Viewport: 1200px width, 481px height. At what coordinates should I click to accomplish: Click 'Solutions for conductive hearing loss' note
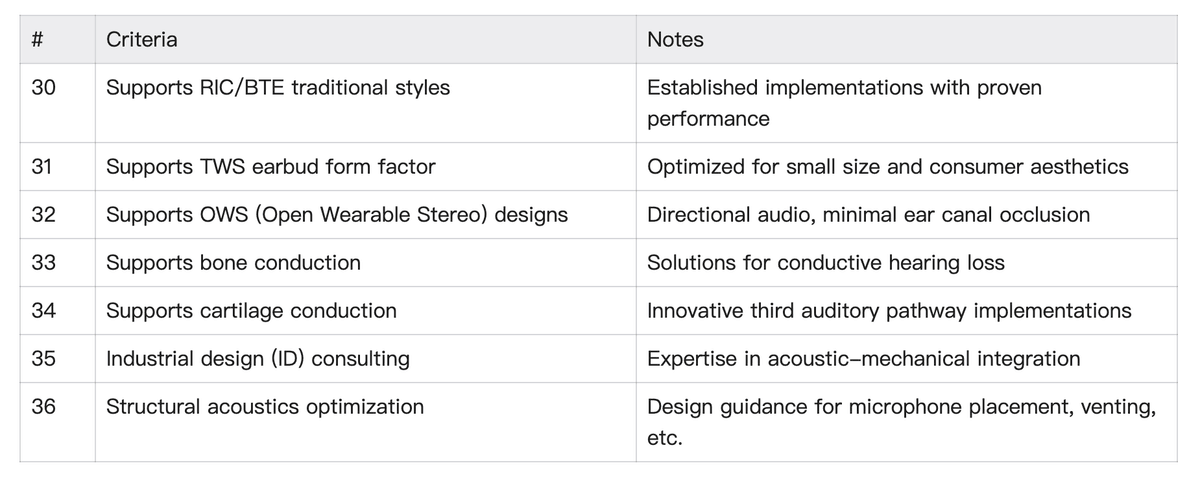point(825,263)
